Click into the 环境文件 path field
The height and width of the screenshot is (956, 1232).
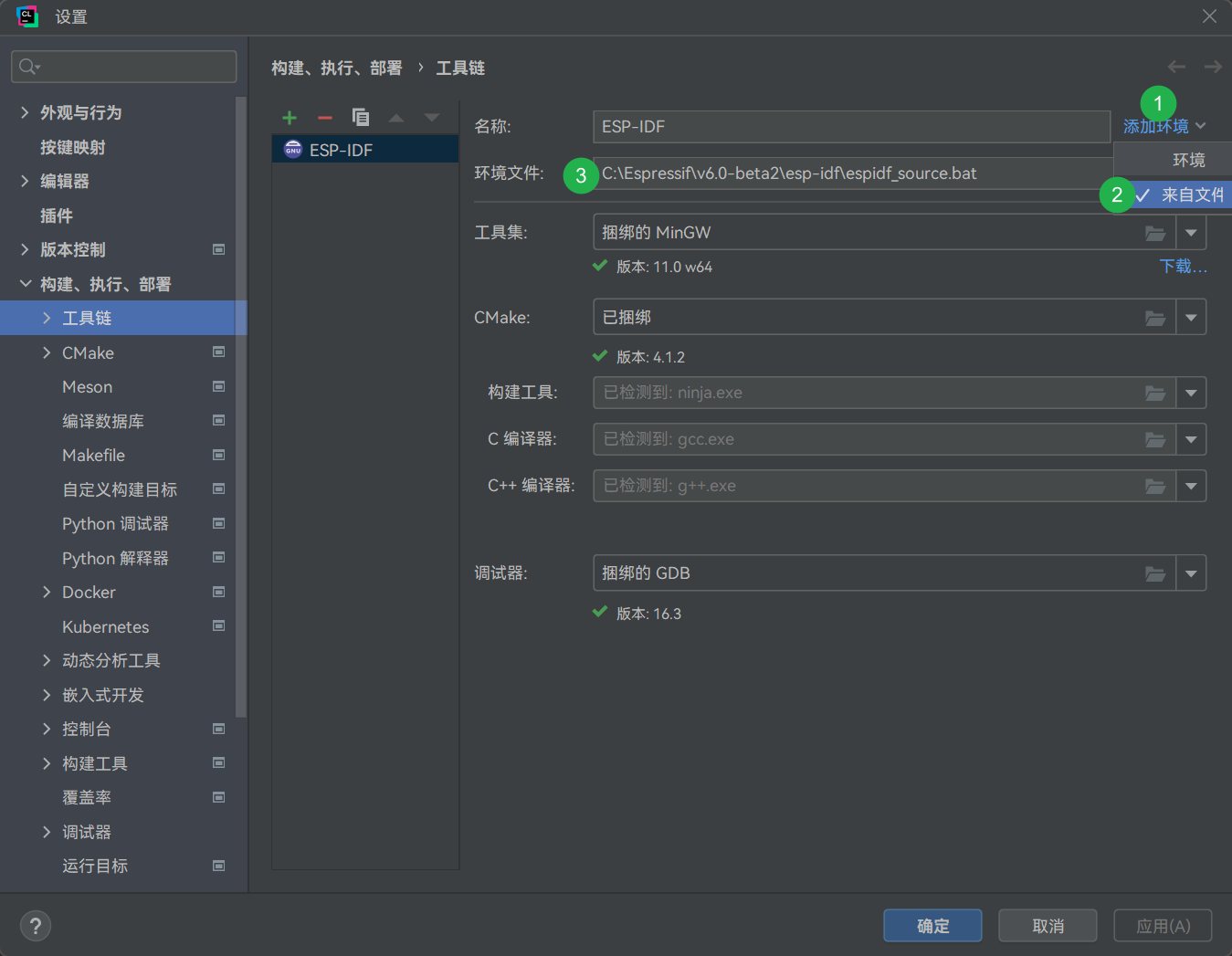coord(853,173)
